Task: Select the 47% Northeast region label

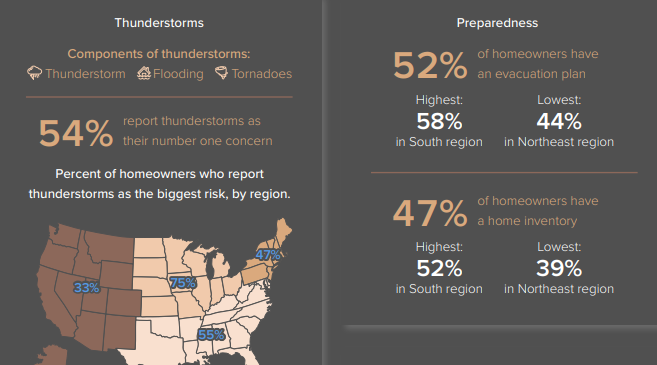Action: 268,254
